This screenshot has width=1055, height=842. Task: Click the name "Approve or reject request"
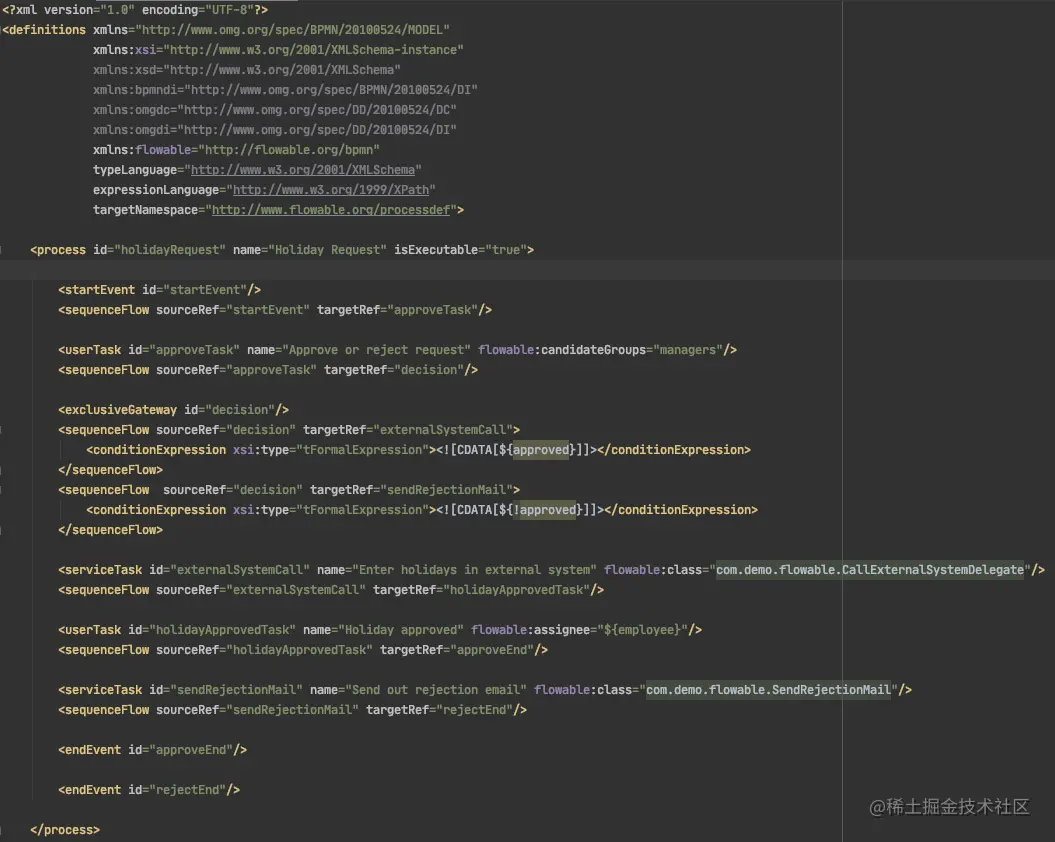tap(377, 350)
